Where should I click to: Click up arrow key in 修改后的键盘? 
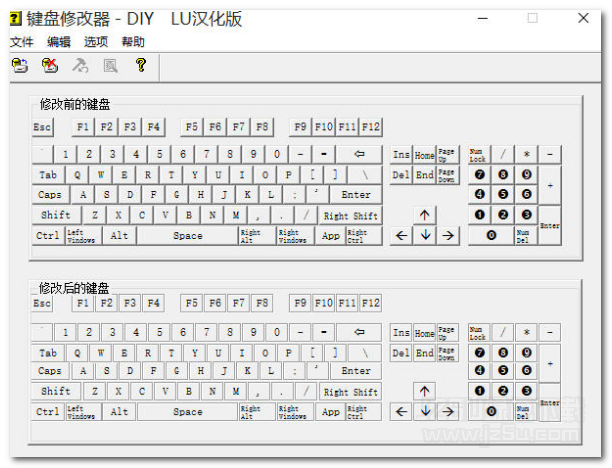click(425, 391)
